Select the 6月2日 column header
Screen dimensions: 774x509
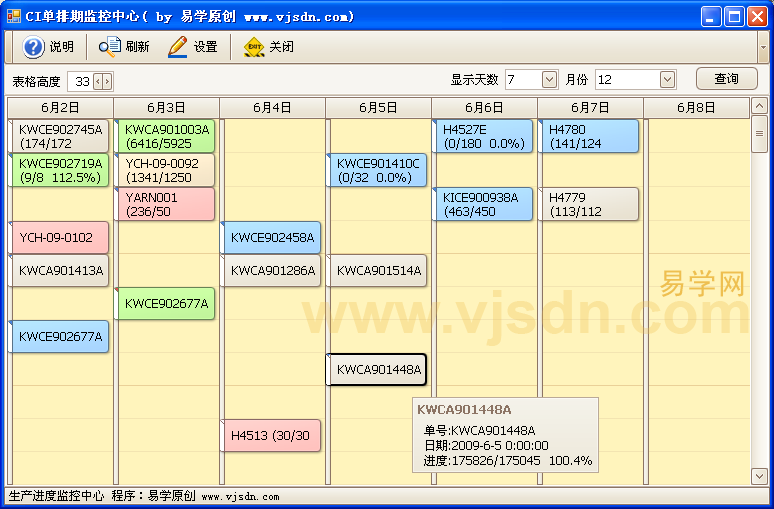61,107
